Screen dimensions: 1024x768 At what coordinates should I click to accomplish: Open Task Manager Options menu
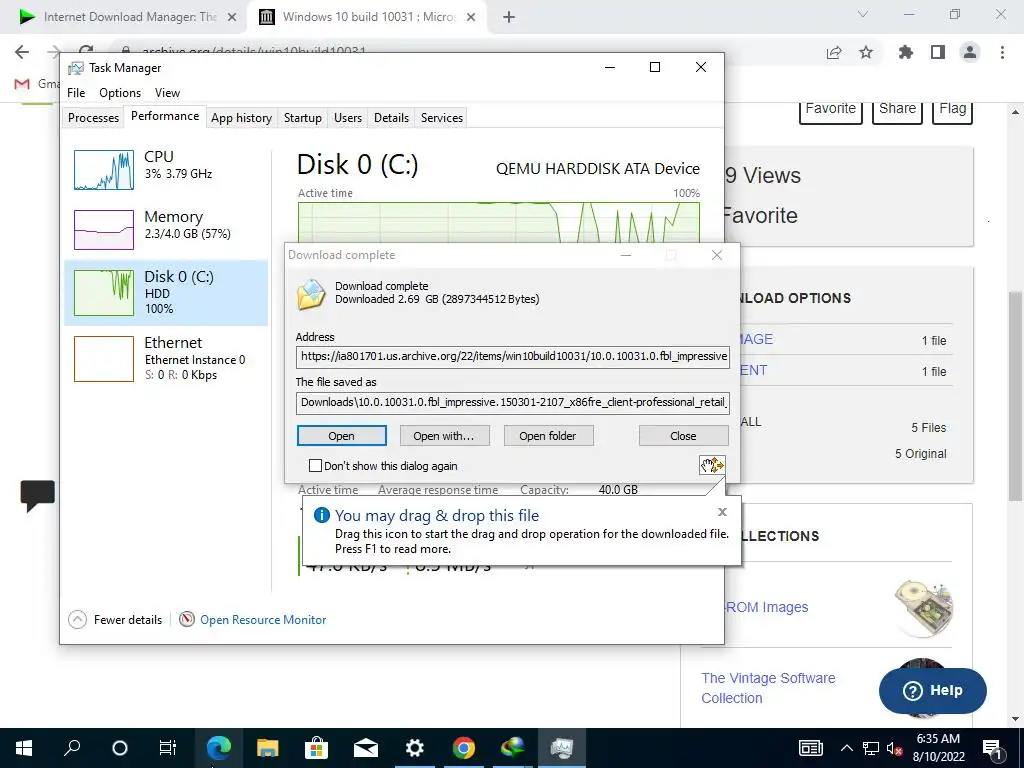click(120, 93)
